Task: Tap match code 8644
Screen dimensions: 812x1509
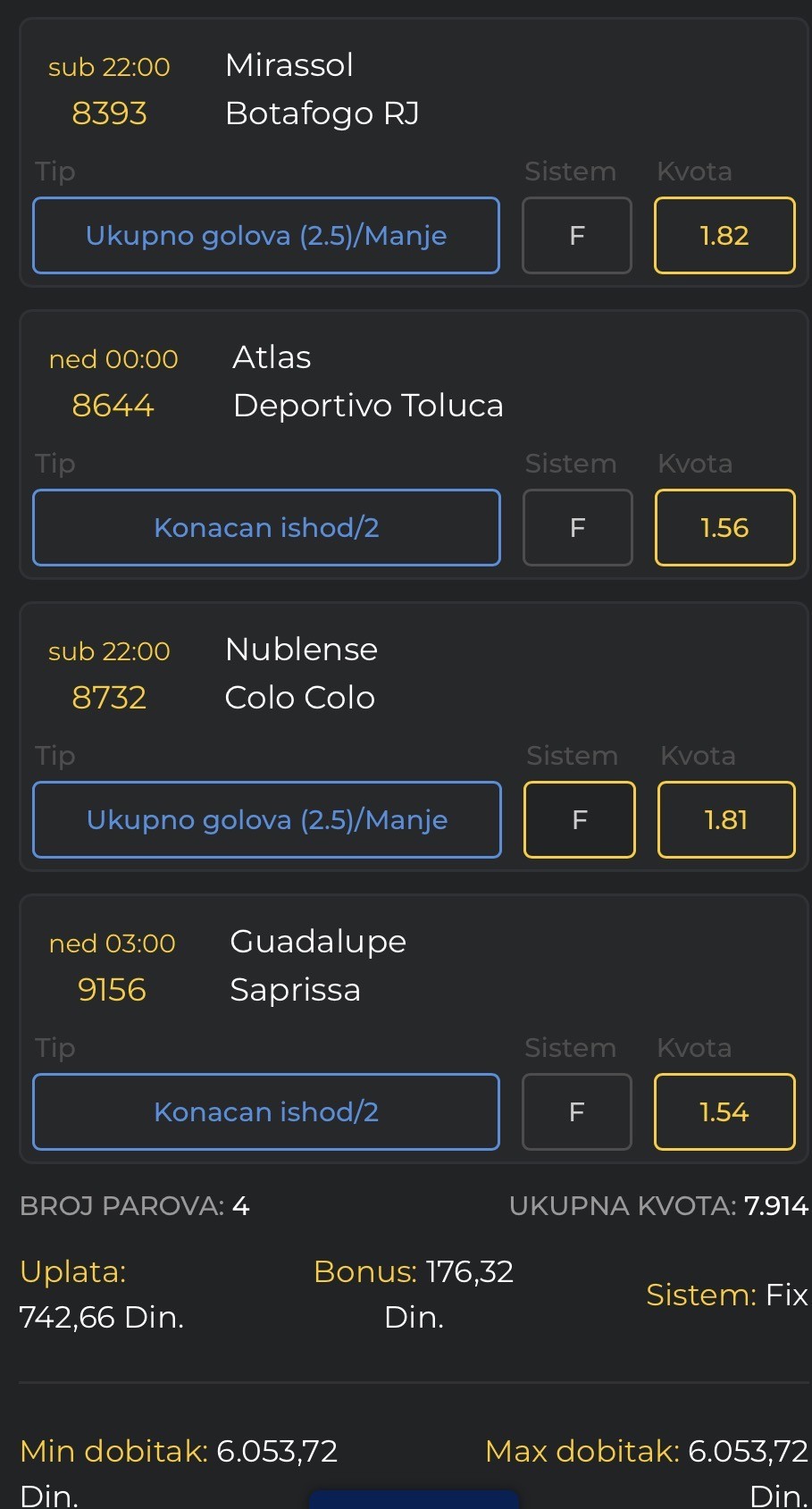Action: pyautogui.click(x=113, y=406)
